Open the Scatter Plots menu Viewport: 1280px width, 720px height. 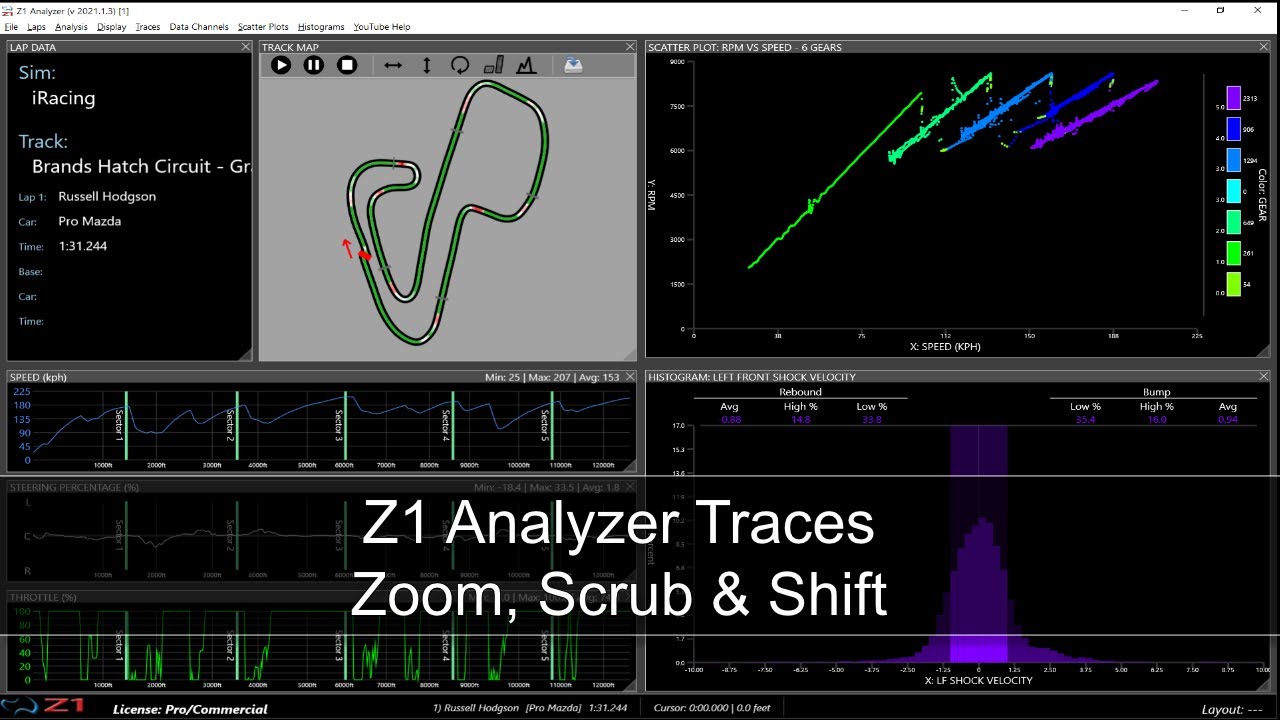coord(264,27)
